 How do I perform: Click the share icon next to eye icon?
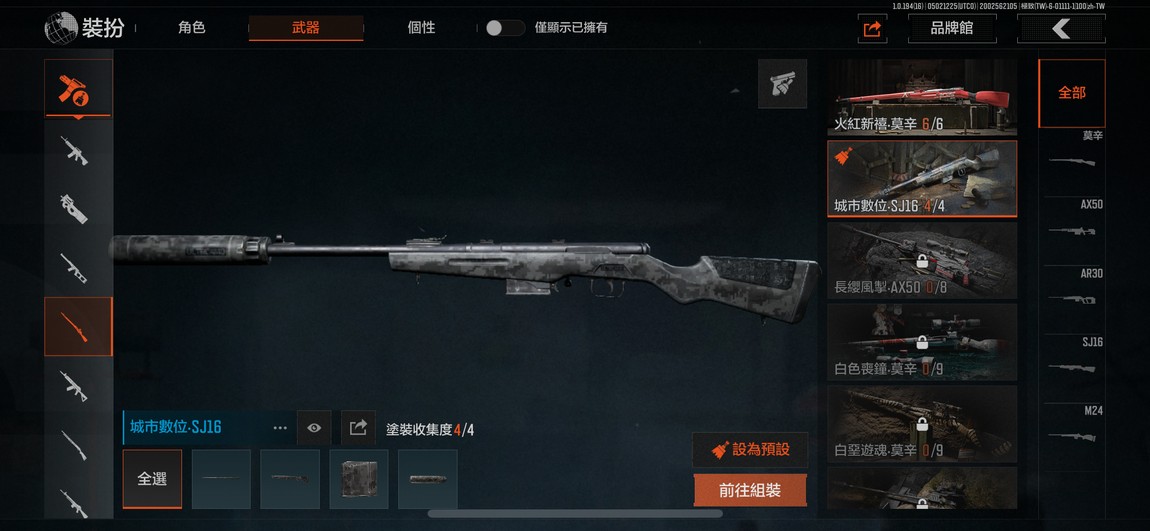358,428
